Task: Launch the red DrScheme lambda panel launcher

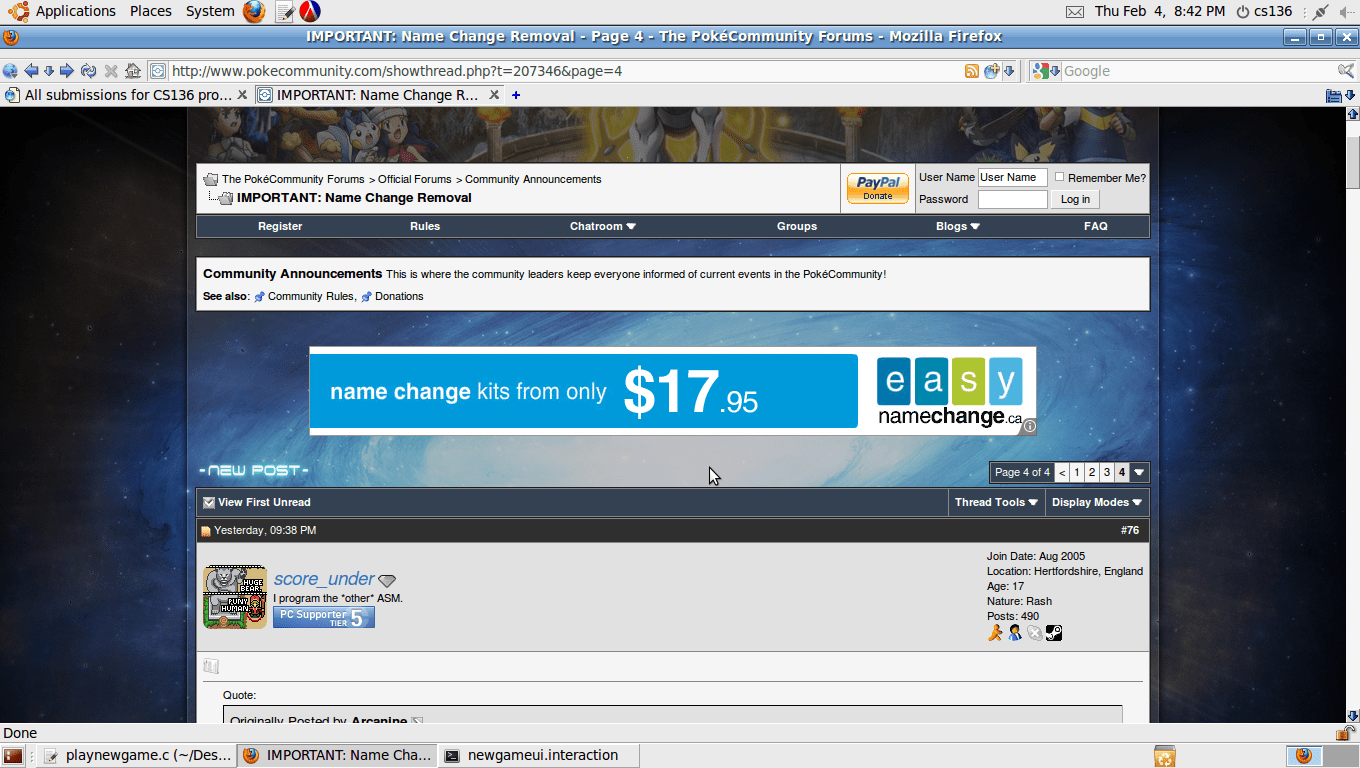Action: (x=310, y=12)
